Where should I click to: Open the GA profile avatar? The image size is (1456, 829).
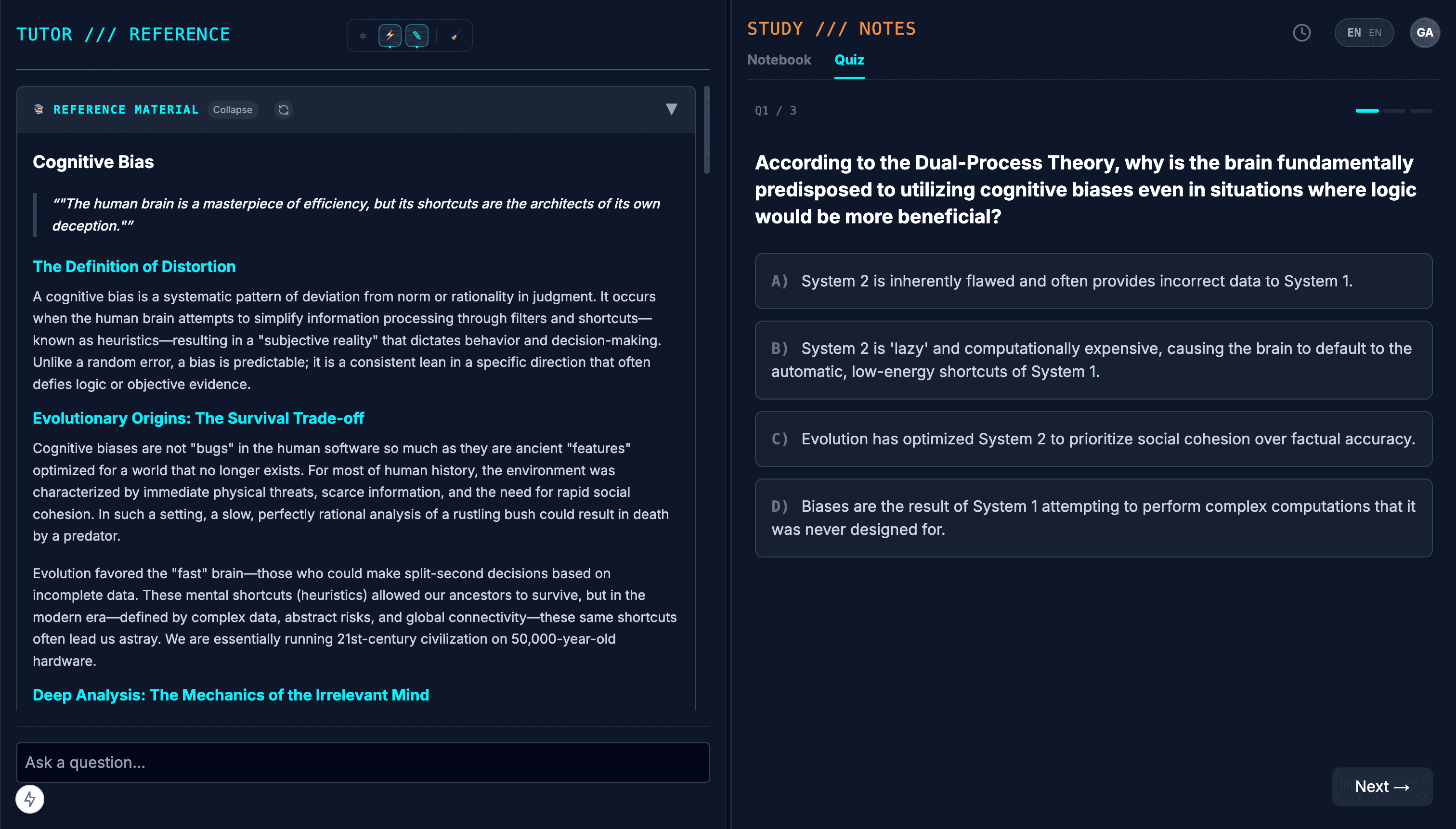click(x=1426, y=32)
